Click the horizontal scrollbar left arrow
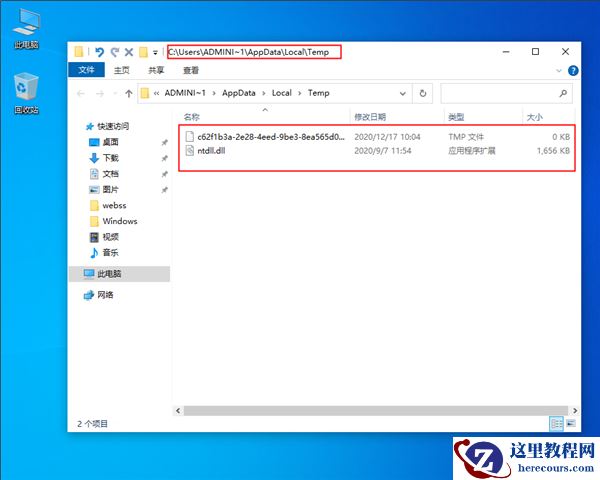600x480 pixels. (x=178, y=410)
